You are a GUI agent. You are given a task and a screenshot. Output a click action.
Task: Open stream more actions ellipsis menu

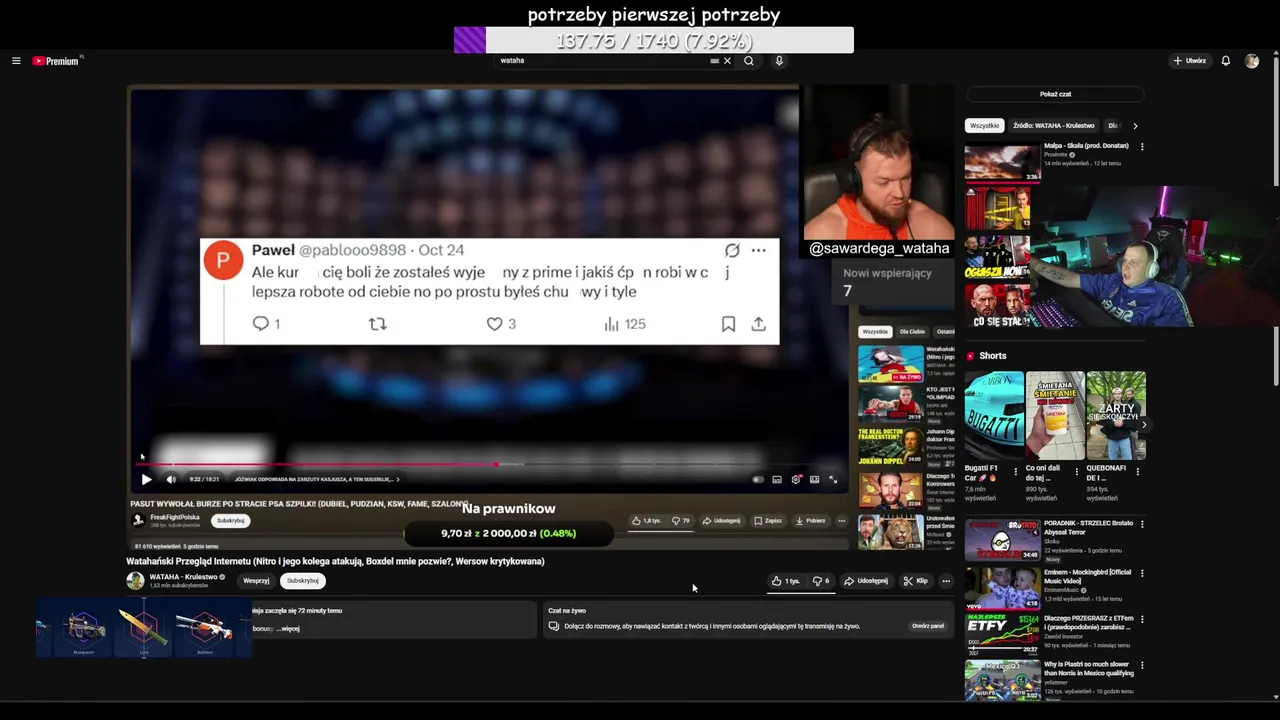[946, 581]
